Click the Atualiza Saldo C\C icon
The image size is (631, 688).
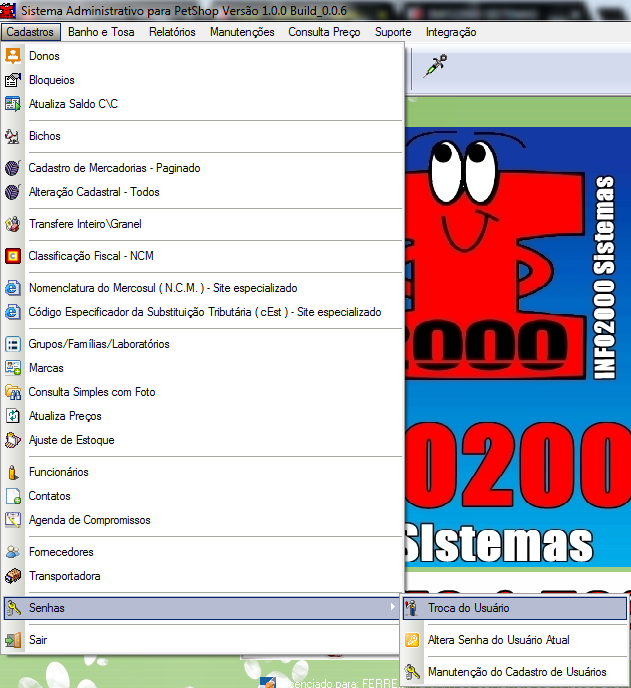13,104
